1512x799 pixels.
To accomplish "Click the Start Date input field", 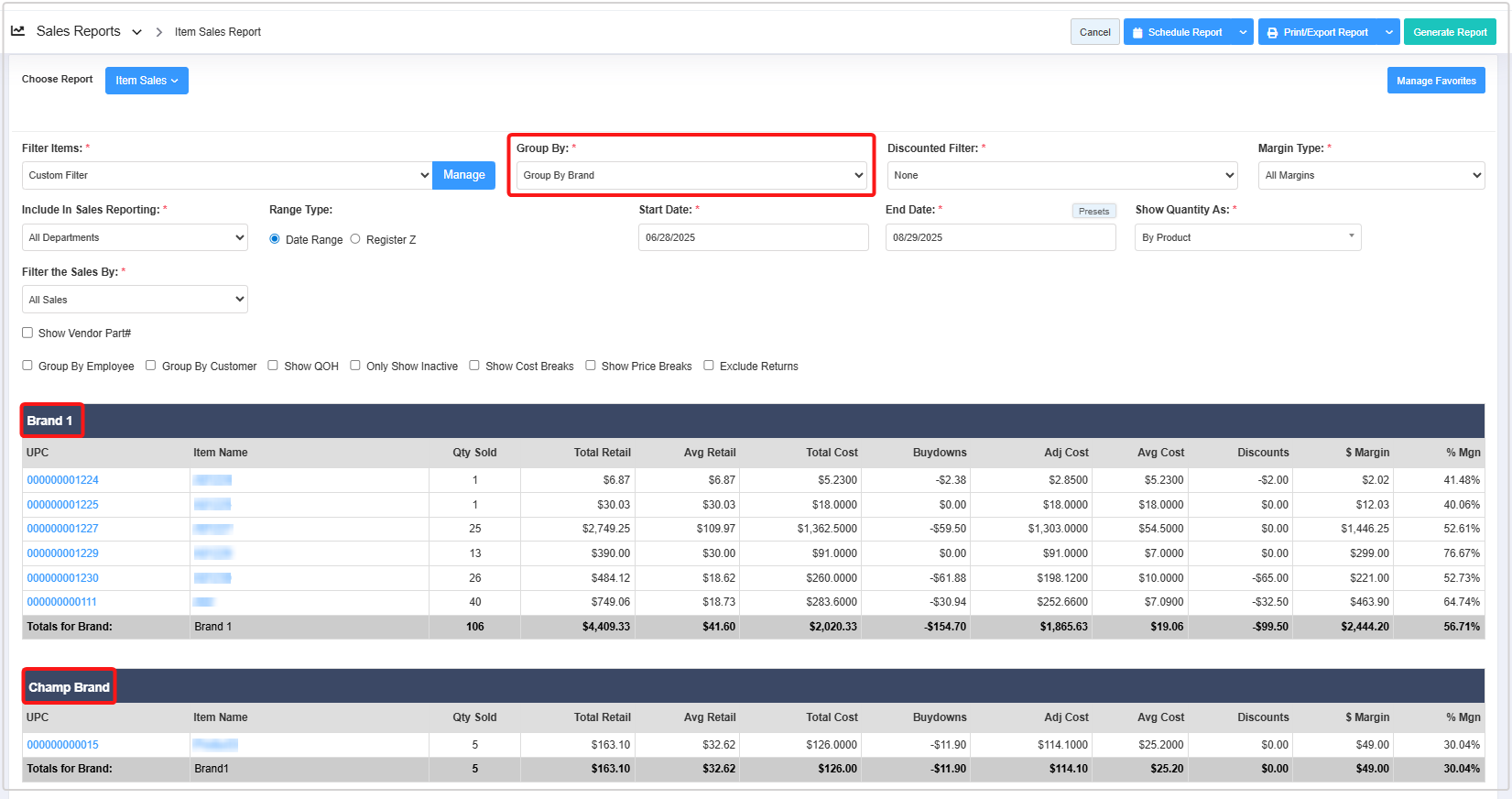I will [x=753, y=237].
